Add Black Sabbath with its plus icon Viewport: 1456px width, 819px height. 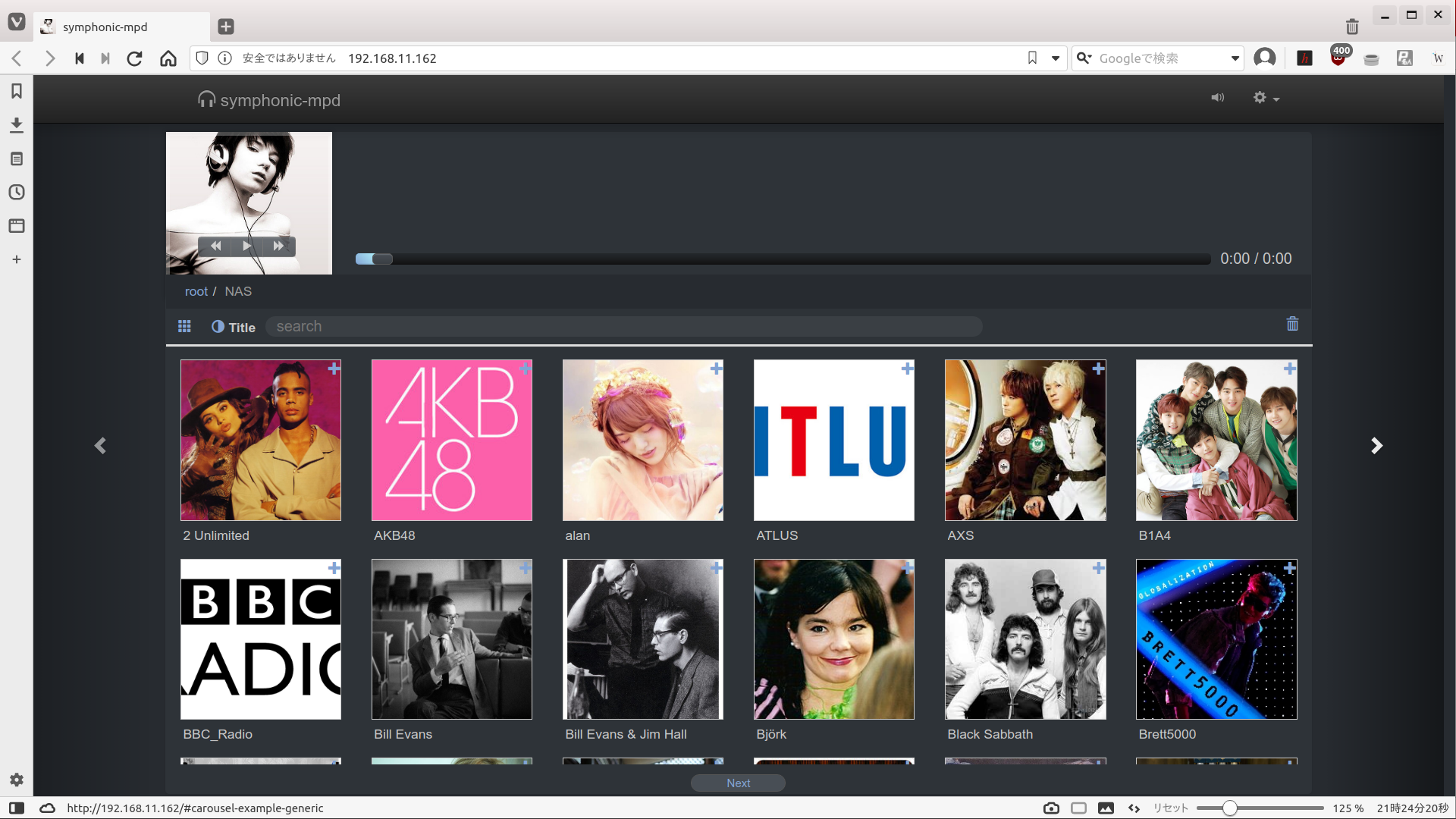1098,568
